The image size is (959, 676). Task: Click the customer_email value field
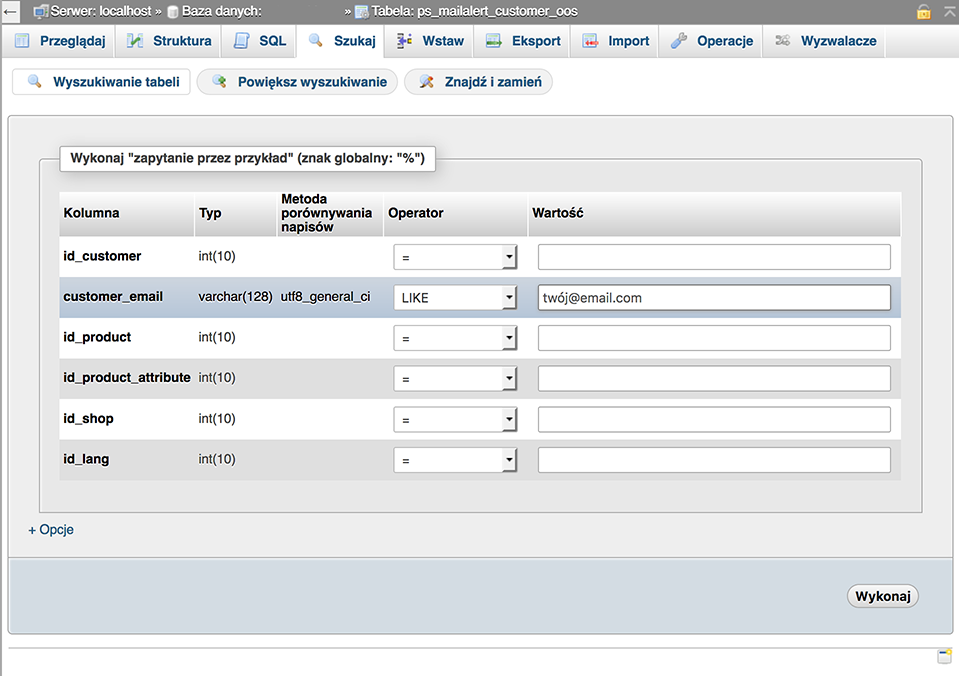[x=714, y=298]
